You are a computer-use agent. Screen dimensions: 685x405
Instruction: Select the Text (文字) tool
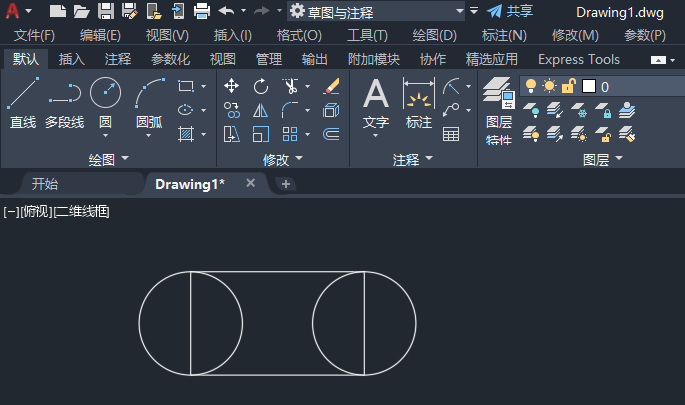point(376,103)
